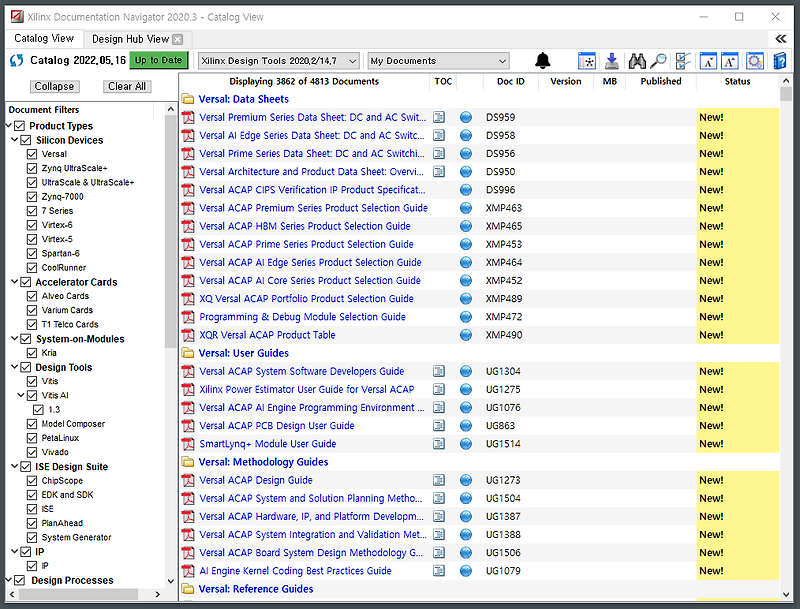Open the help book icon

point(780,61)
